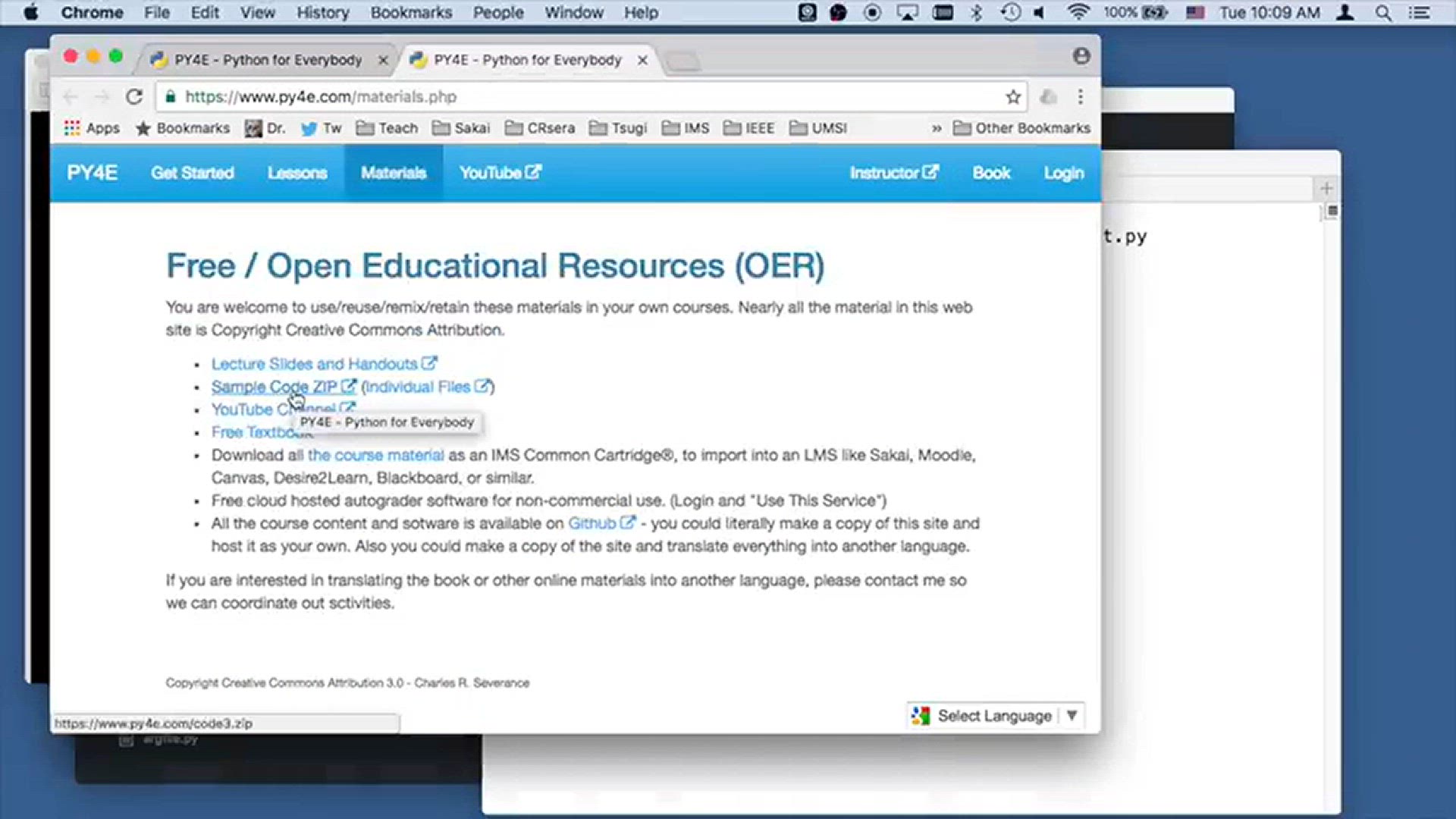Open the People menu
The image size is (1456, 819).
point(498,13)
